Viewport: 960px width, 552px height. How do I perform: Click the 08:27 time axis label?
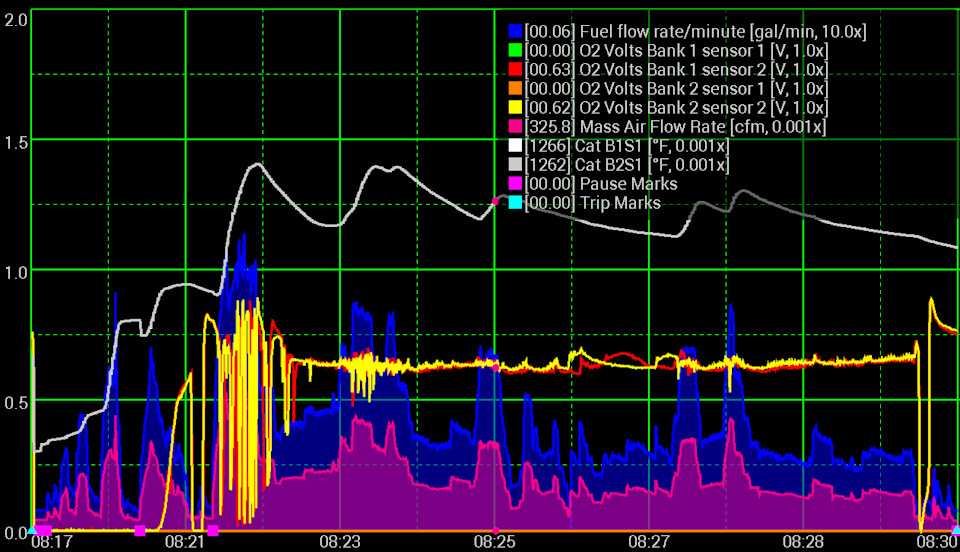tap(648, 542)
